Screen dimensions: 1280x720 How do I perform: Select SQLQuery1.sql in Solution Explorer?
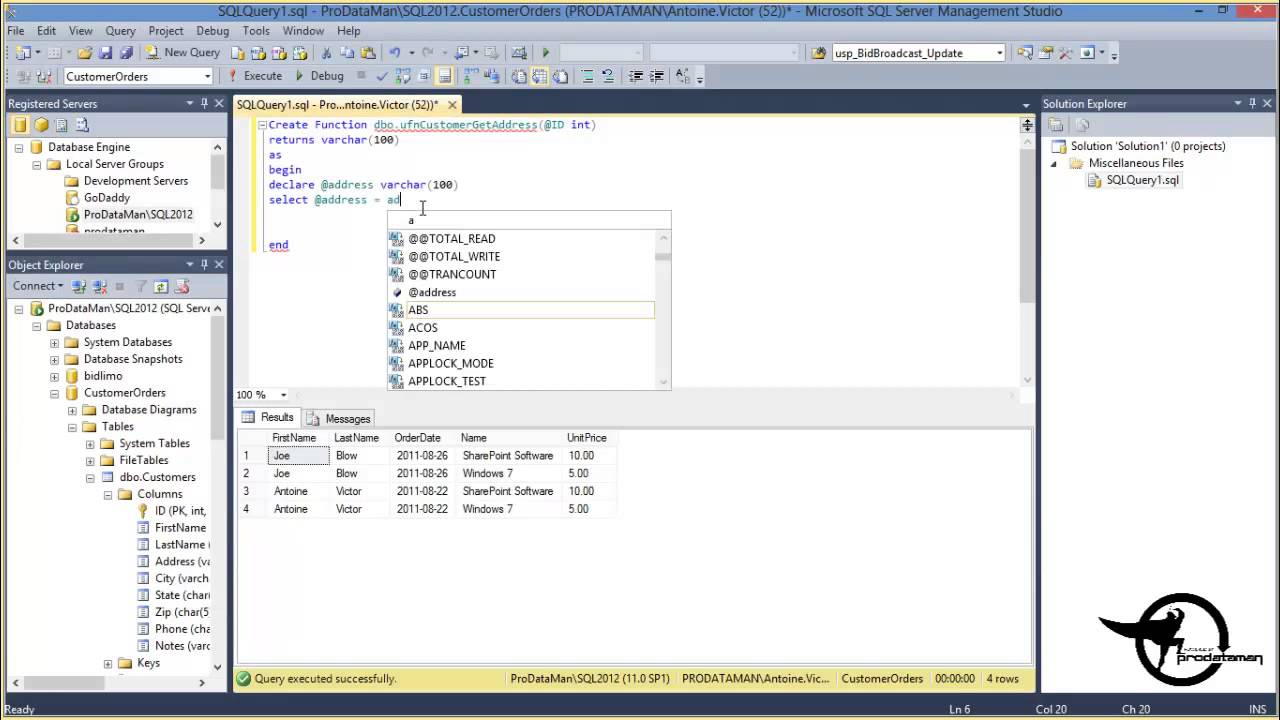pos(1142,180)
